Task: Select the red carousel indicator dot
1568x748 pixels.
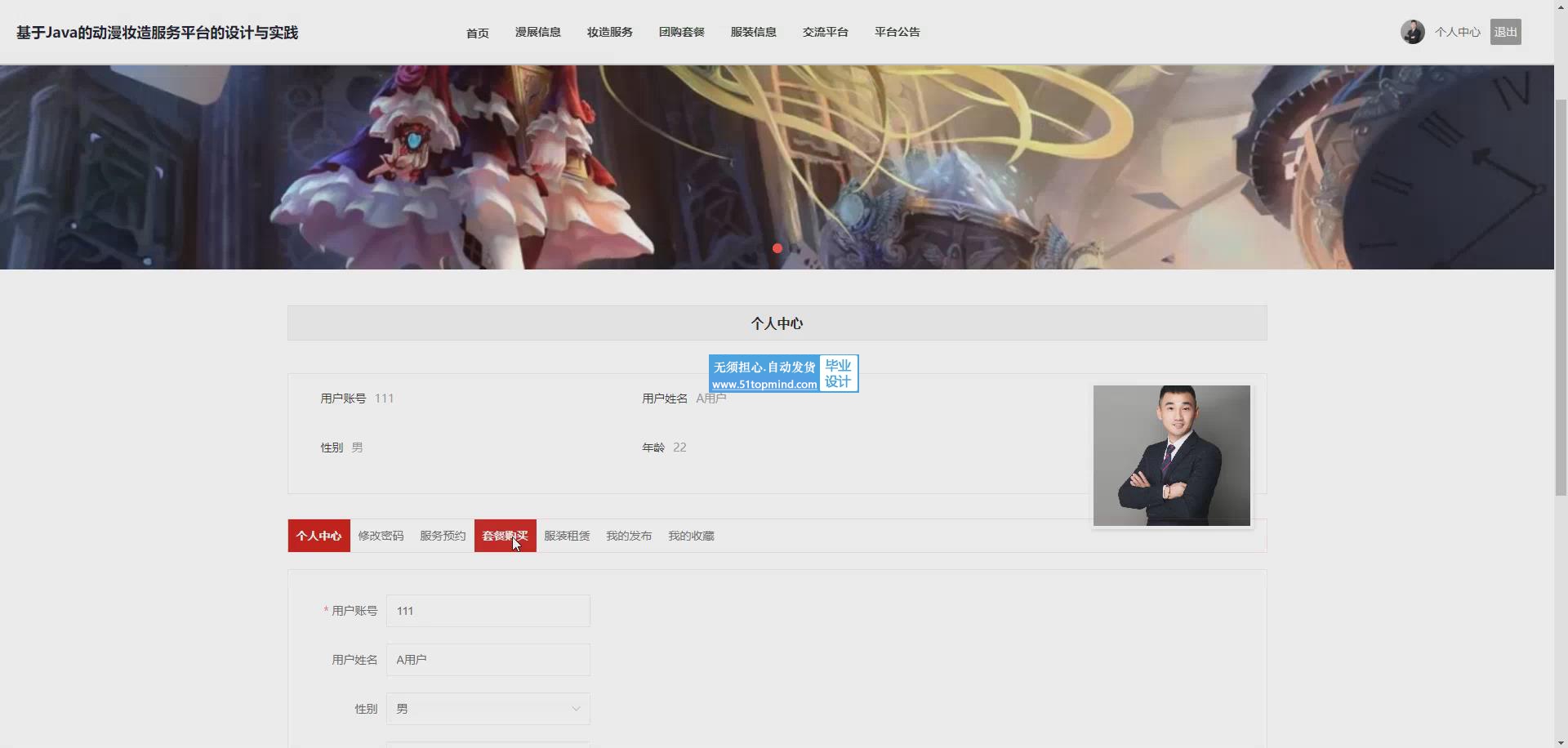Action: tap(777, 248)
